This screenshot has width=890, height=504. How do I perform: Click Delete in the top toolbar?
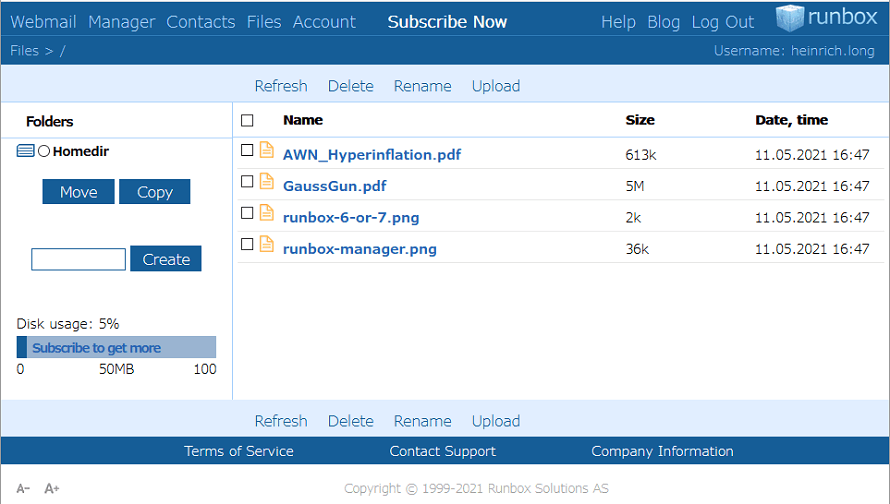[351, 86]
